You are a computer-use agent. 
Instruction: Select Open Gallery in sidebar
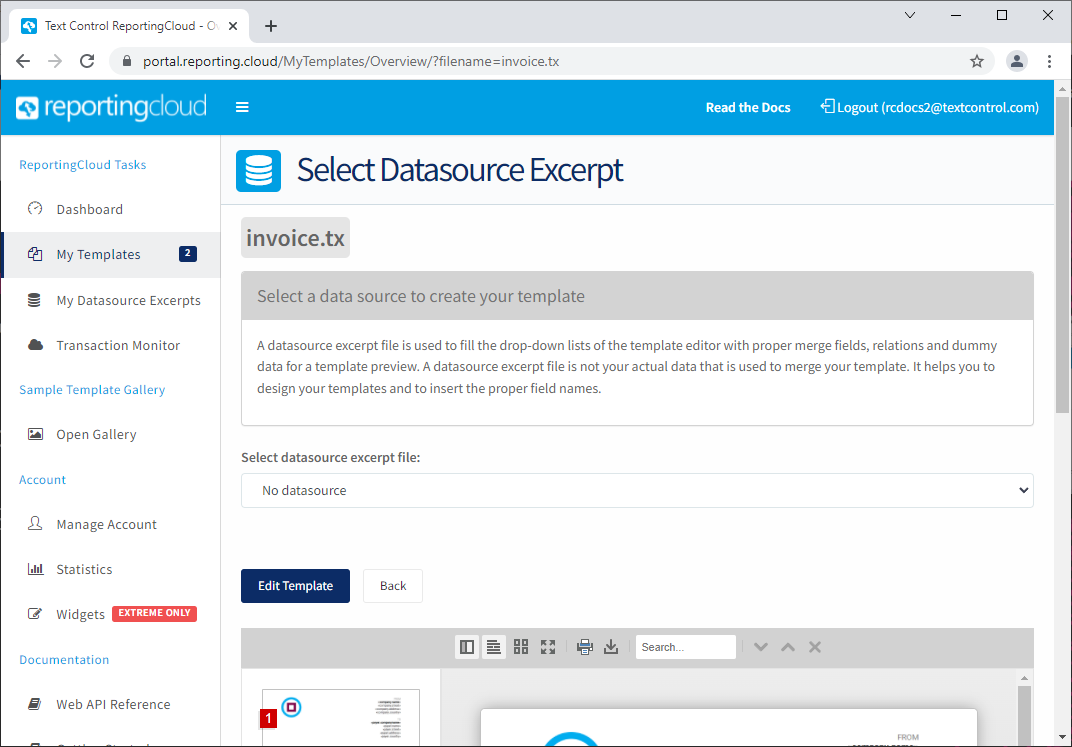click(111, 435)
